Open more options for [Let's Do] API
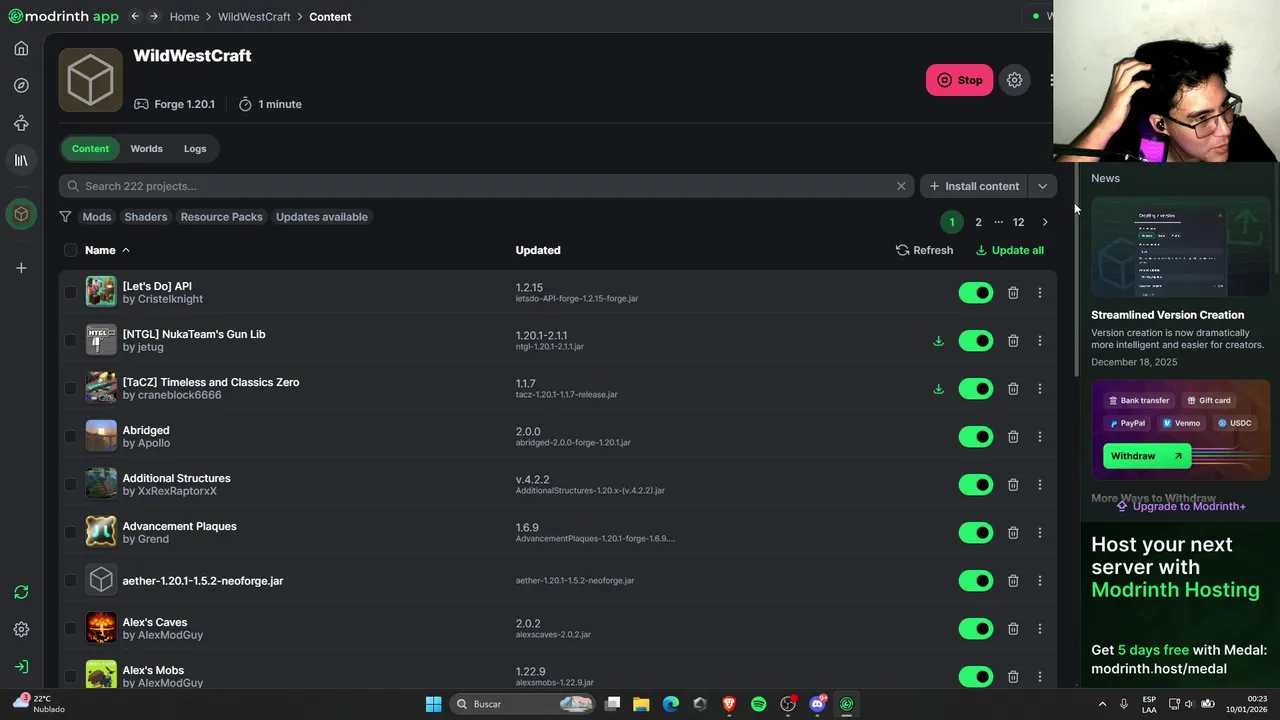 point(1039,293)
